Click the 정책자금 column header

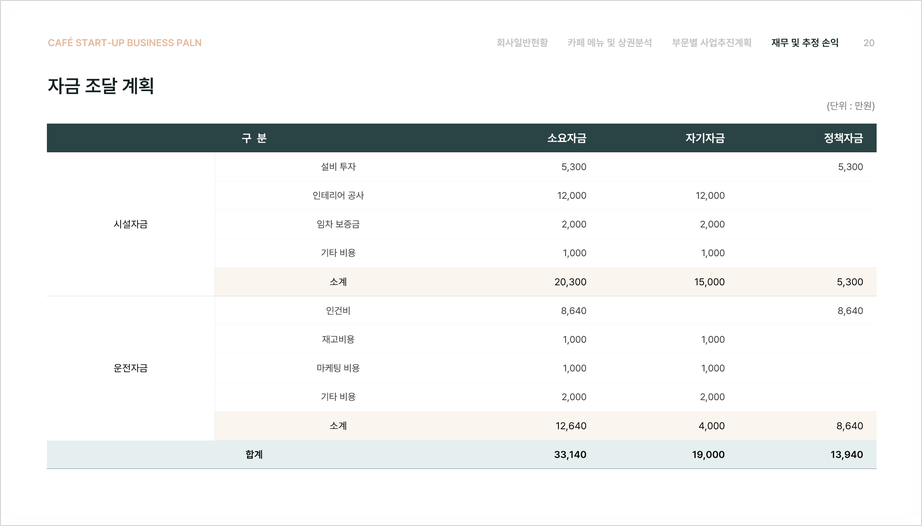click(x=843, y=138)
